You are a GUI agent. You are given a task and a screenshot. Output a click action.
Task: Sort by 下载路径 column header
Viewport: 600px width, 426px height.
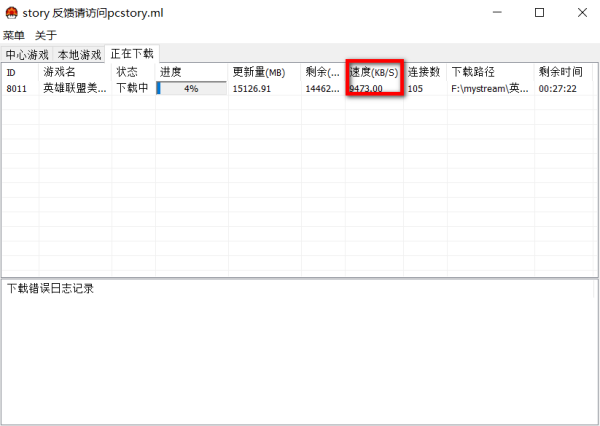coord(473,72)
